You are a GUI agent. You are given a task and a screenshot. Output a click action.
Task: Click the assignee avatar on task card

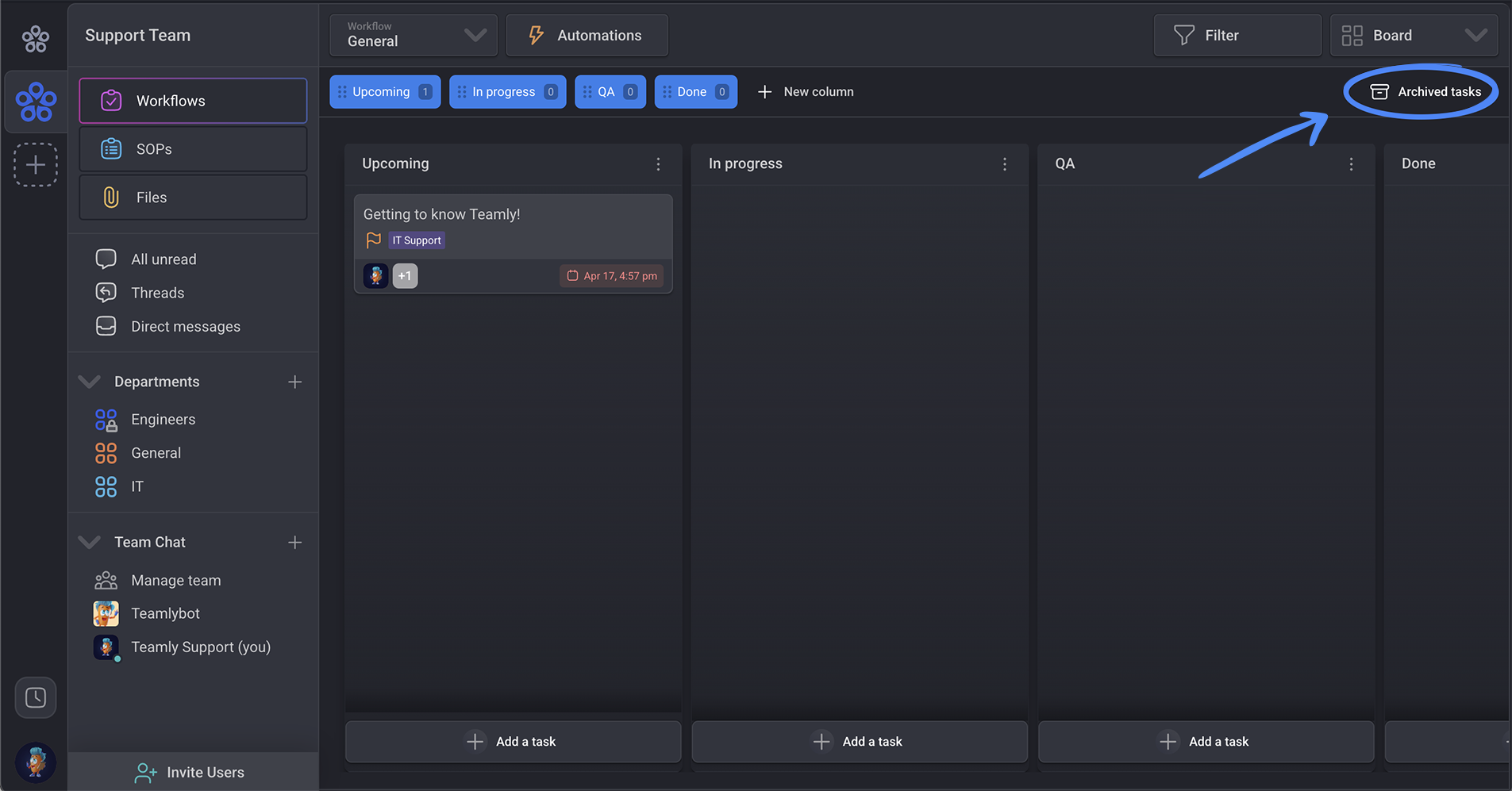coord(376,275)
